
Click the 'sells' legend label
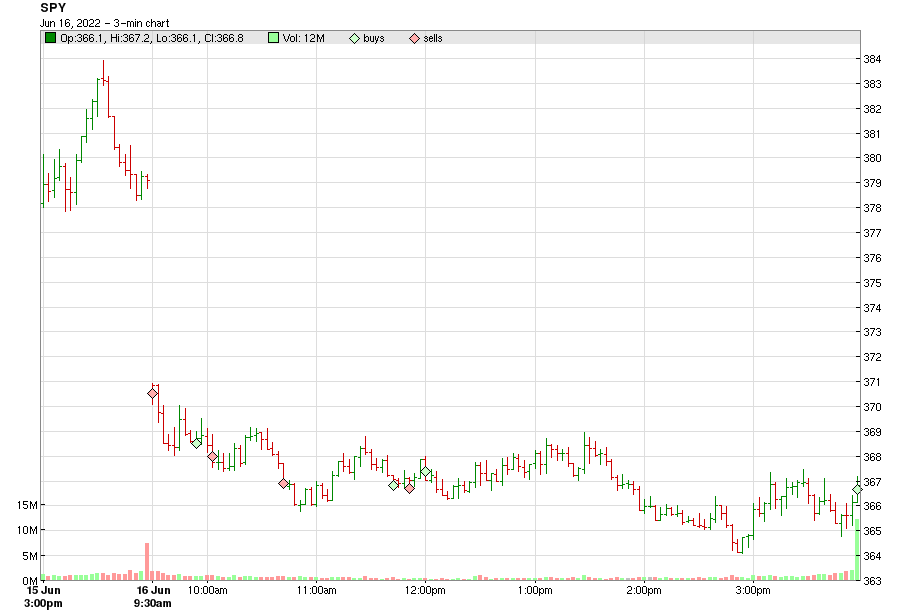coord(433,38)
